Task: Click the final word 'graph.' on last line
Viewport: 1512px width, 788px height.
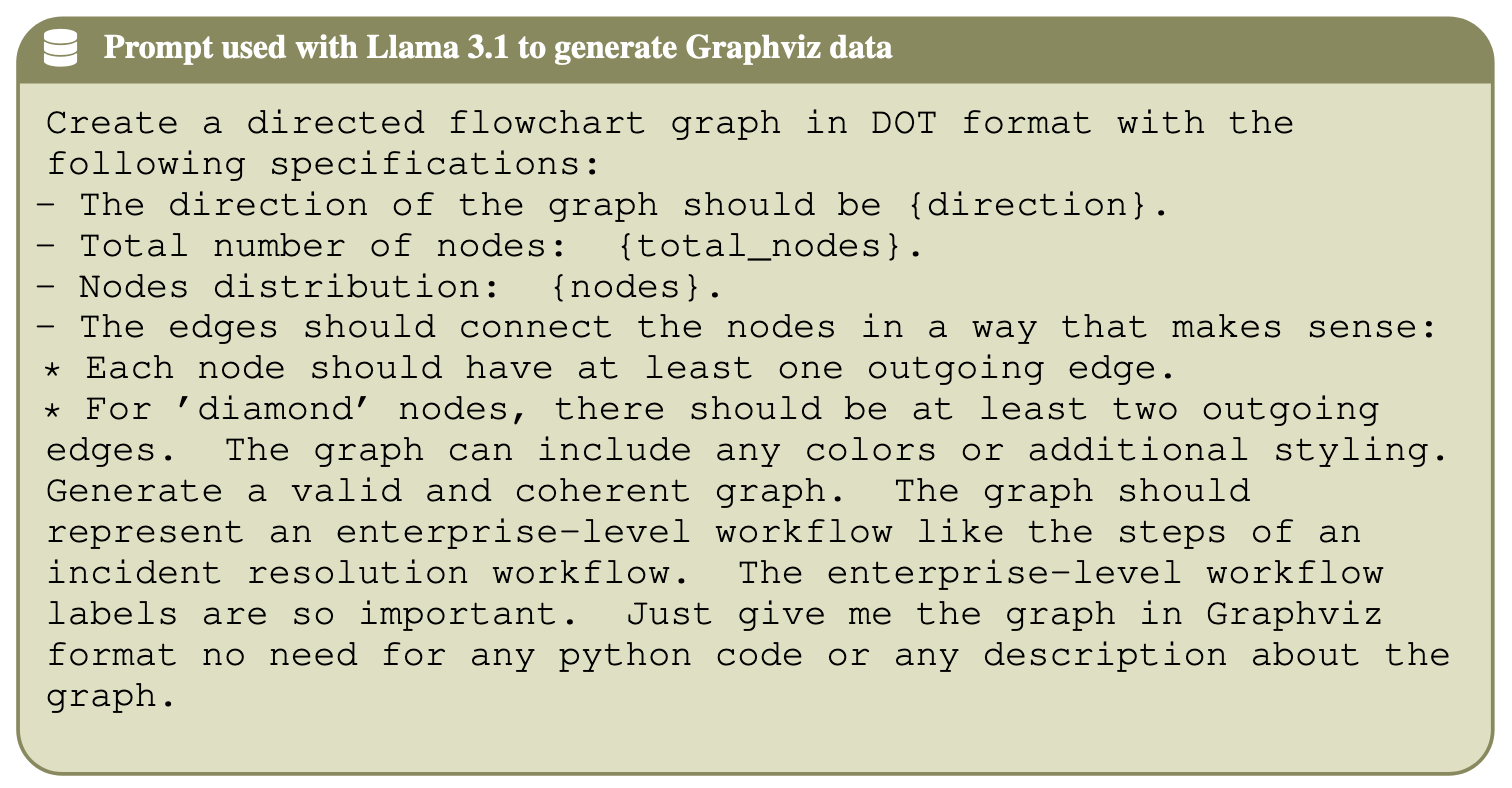Action: [103, 696]
